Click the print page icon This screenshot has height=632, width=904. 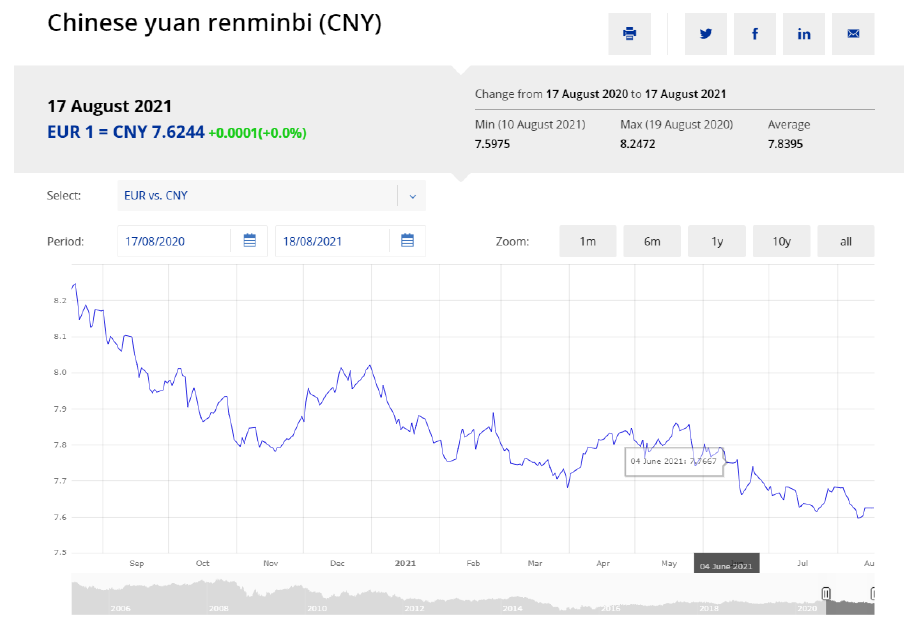click(630, 34)
